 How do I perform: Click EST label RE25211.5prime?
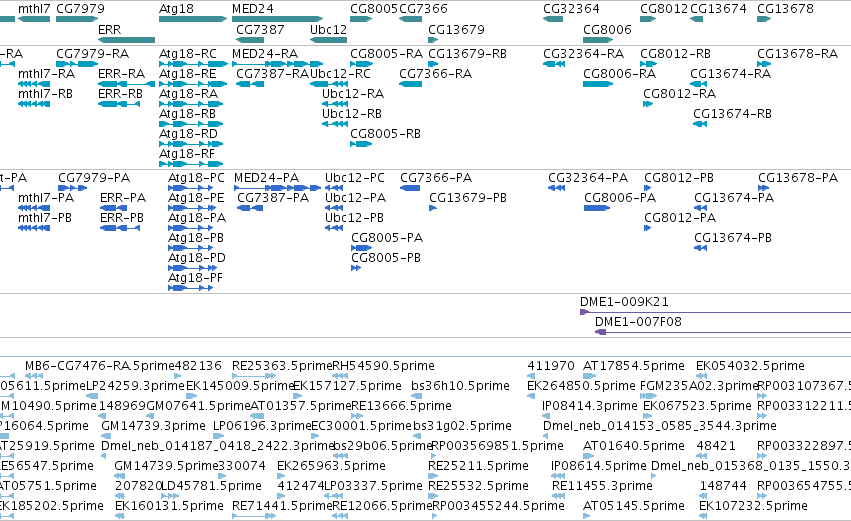(x=478, y=466)
